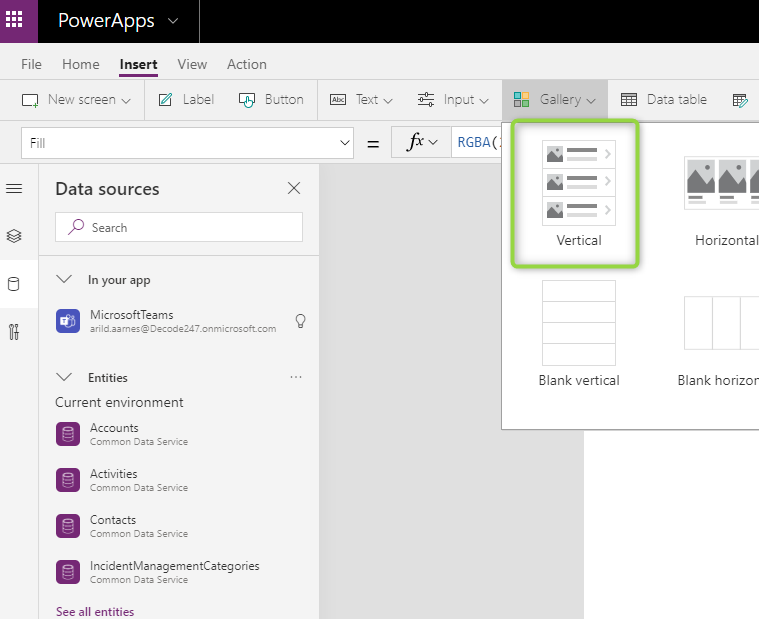
Task: Open the Action tab
Action: [247, 64]
